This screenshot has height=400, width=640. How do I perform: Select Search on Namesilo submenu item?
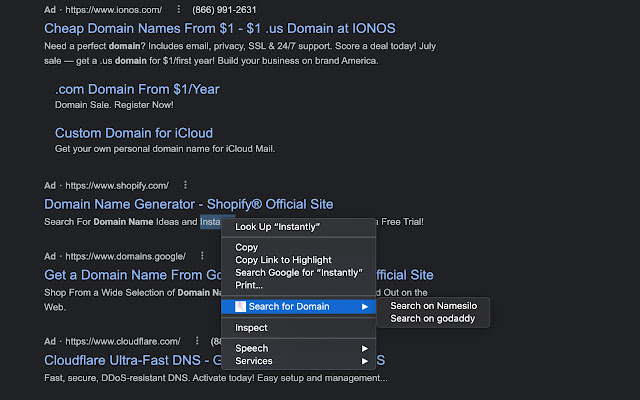click(x=433, y=306)
